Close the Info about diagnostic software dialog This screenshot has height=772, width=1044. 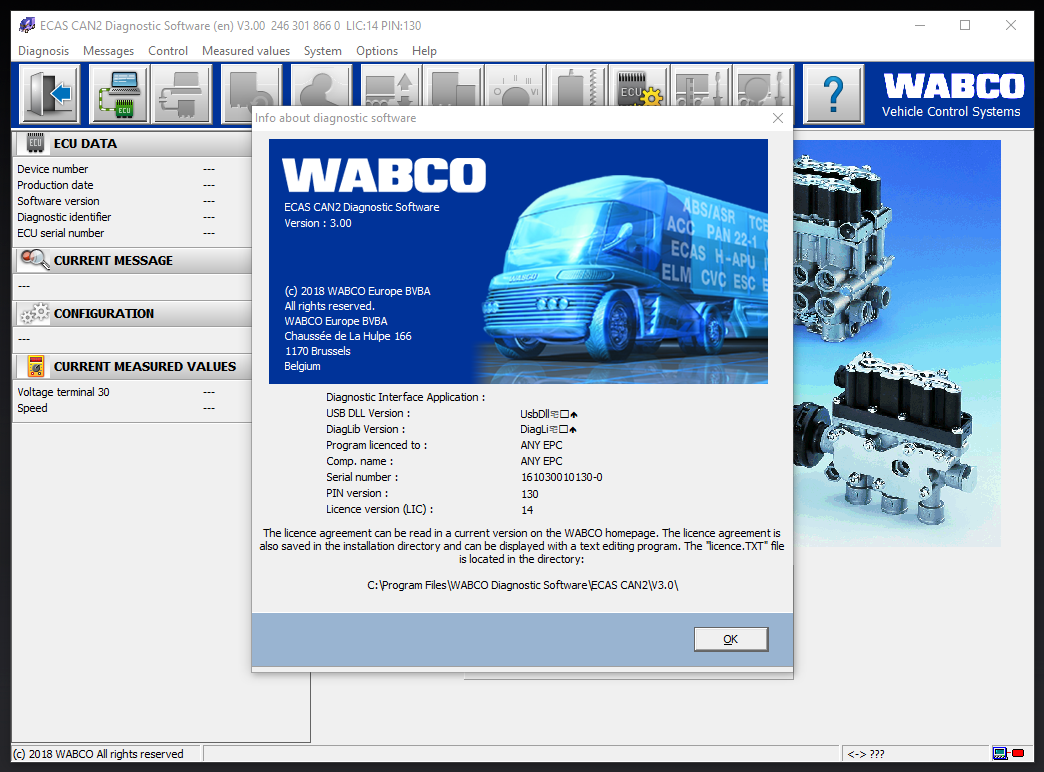[778, 118]
